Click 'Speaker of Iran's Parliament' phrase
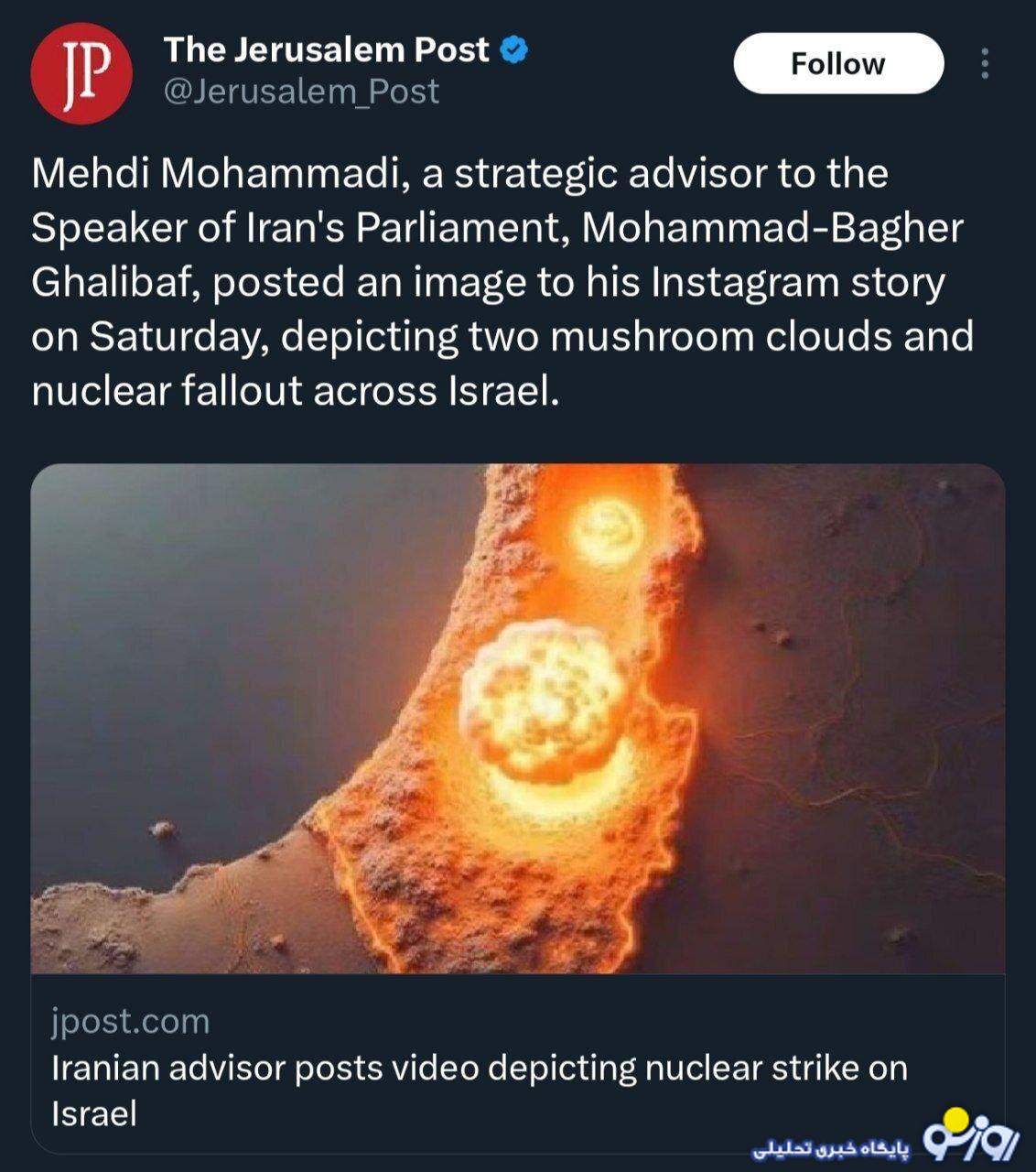This screenshot has height=1172, width=1036. pyautogui.click(x=302, y=228)
